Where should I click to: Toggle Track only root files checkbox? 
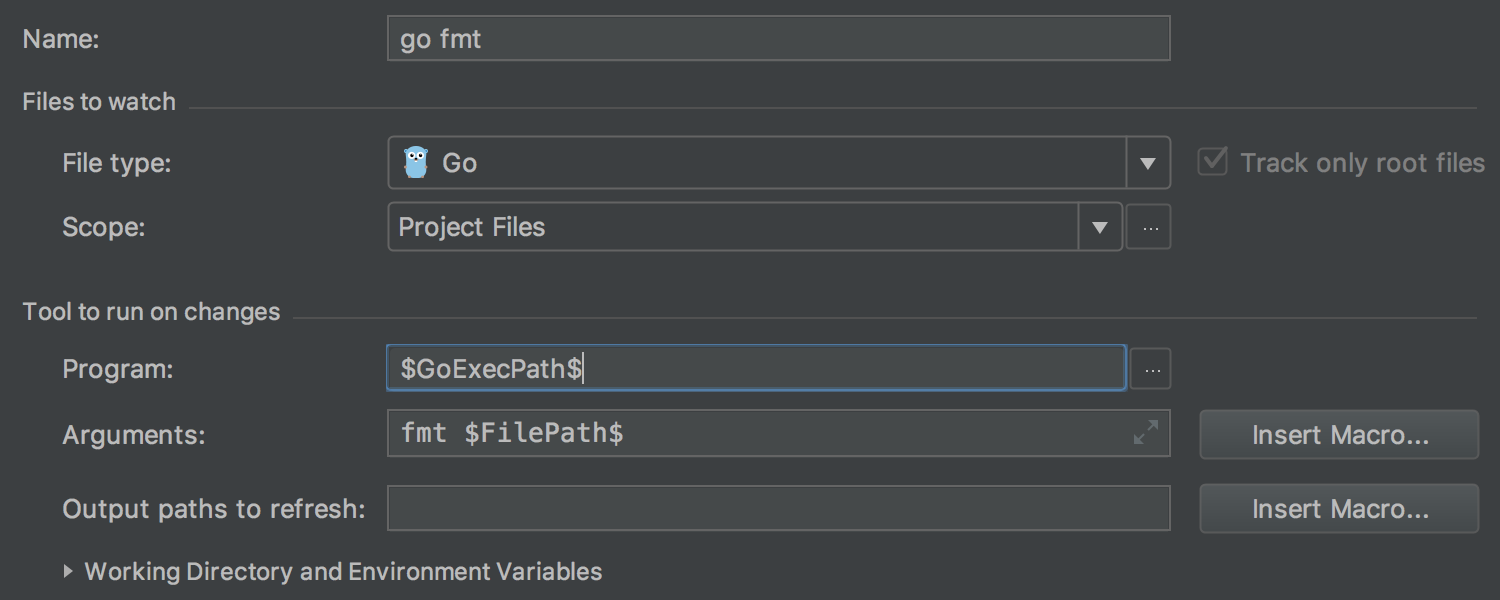click(1213, 161)
